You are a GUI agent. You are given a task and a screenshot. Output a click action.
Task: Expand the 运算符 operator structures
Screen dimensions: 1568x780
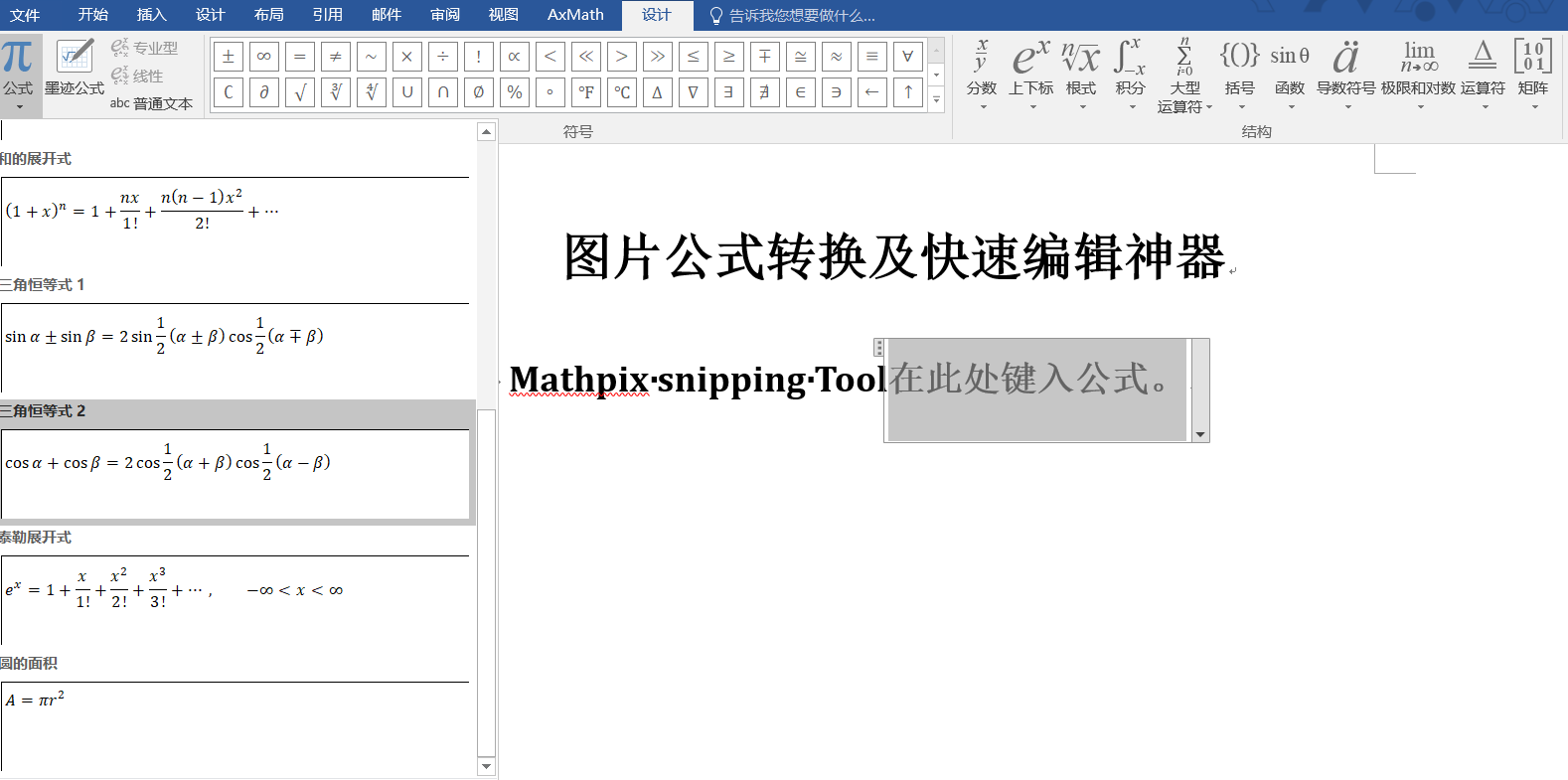[x=1484, y=76]
